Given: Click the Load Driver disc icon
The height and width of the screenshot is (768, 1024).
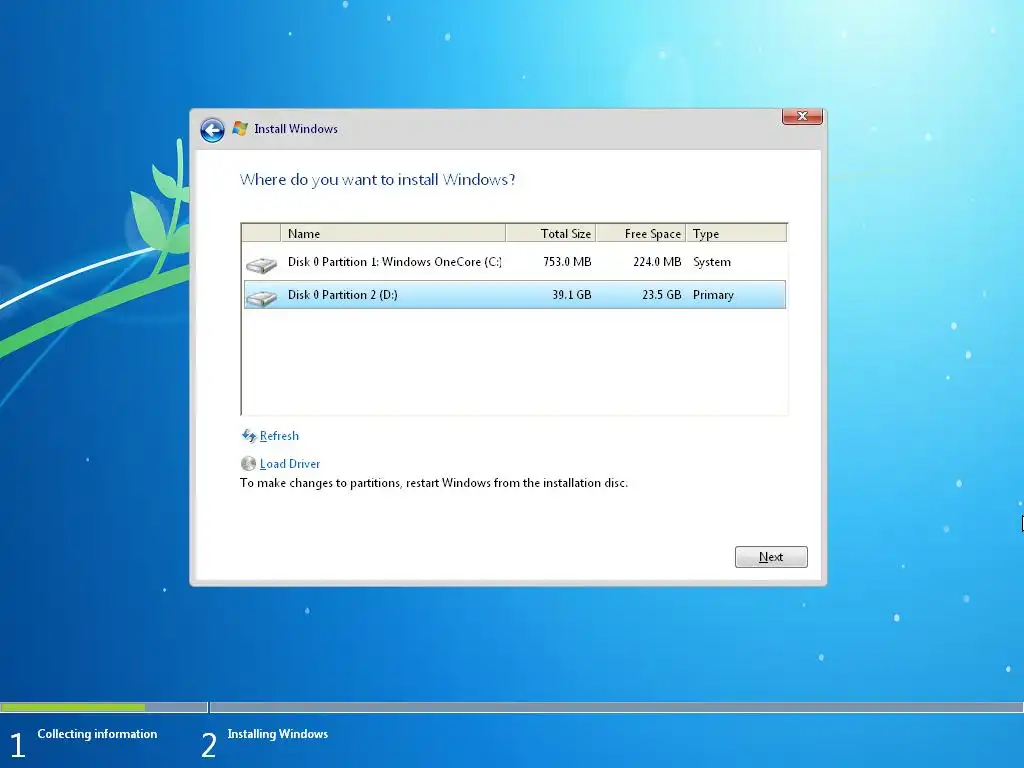Looking at the screenshot, I should pos(248,464).
